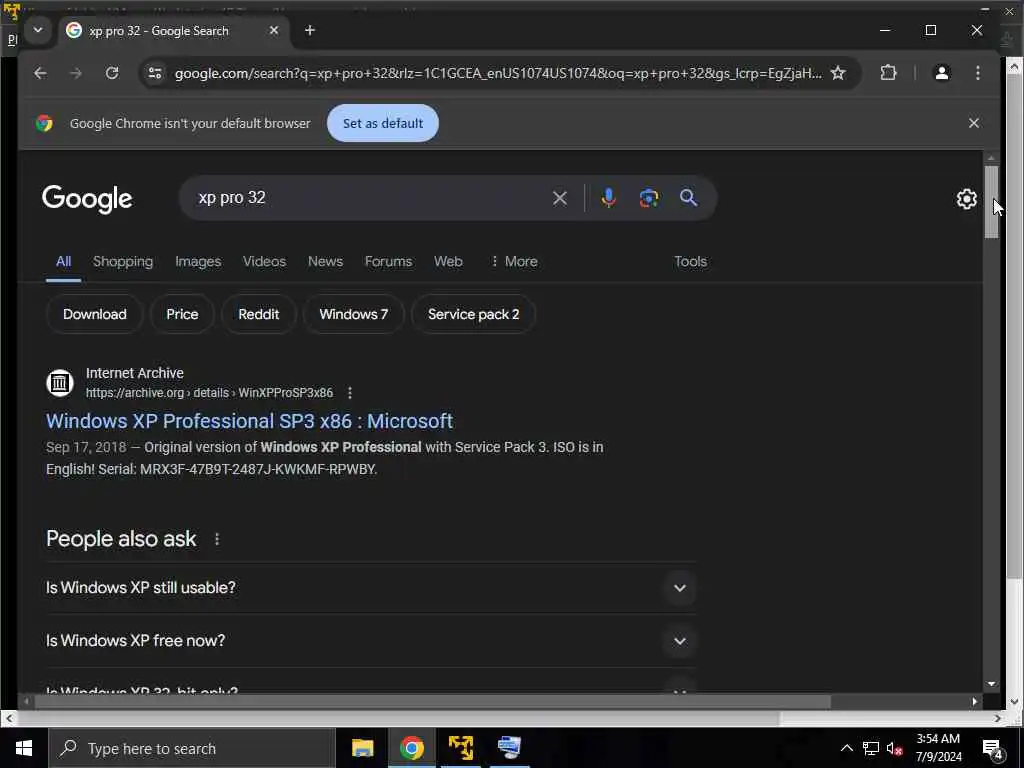Click the Internet Archive site icon
The width and height of the screenshot is (1024, 768).
(60, 383)
